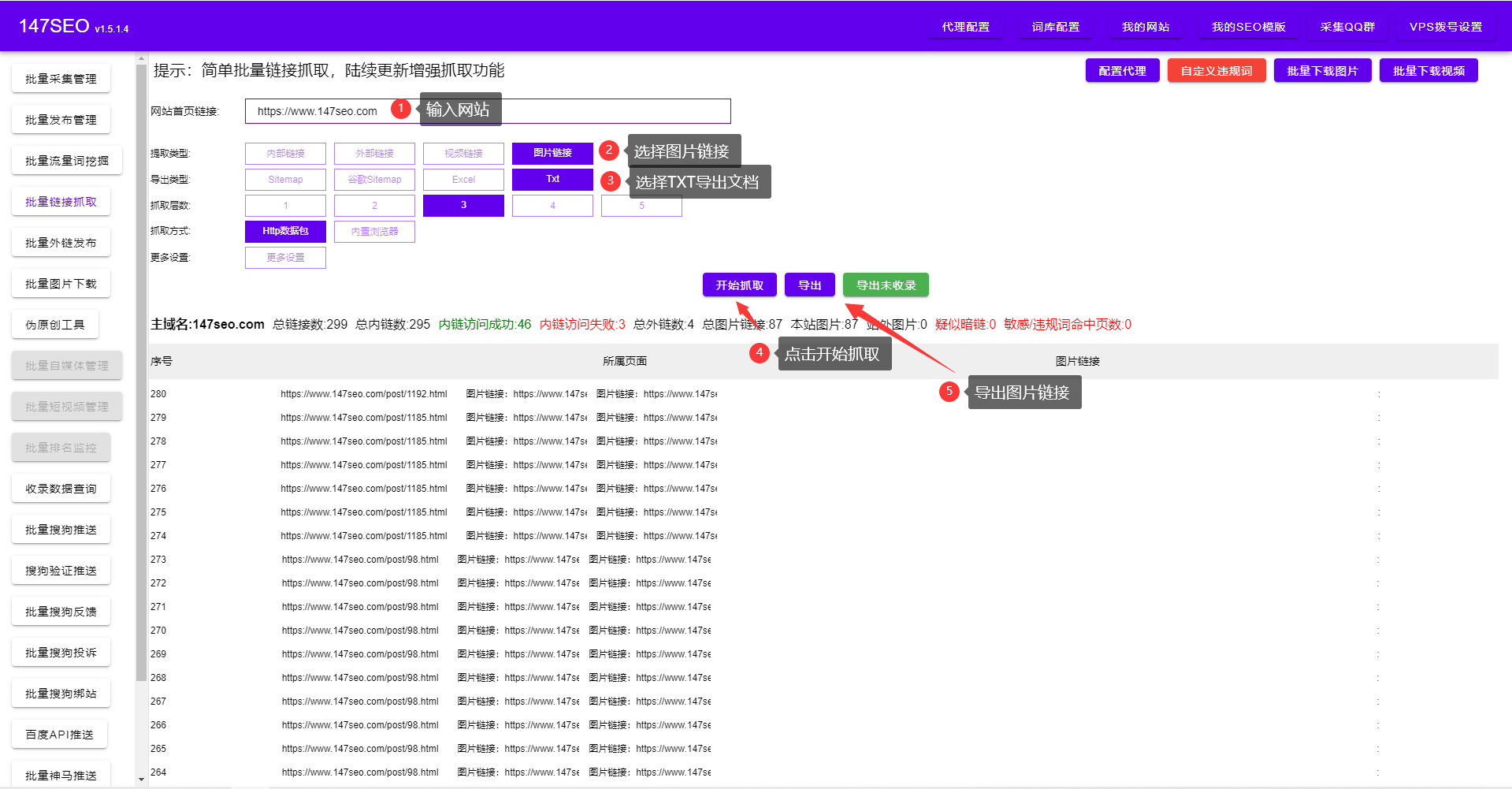Screen dimensions: 1512x789
Task: Click the 导出 export button
Action: click(x=809, y=285)
